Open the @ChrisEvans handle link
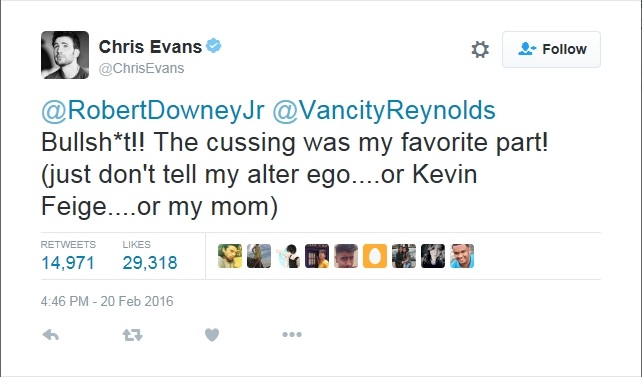Viewport: 642px width, 377px height. 141,68
